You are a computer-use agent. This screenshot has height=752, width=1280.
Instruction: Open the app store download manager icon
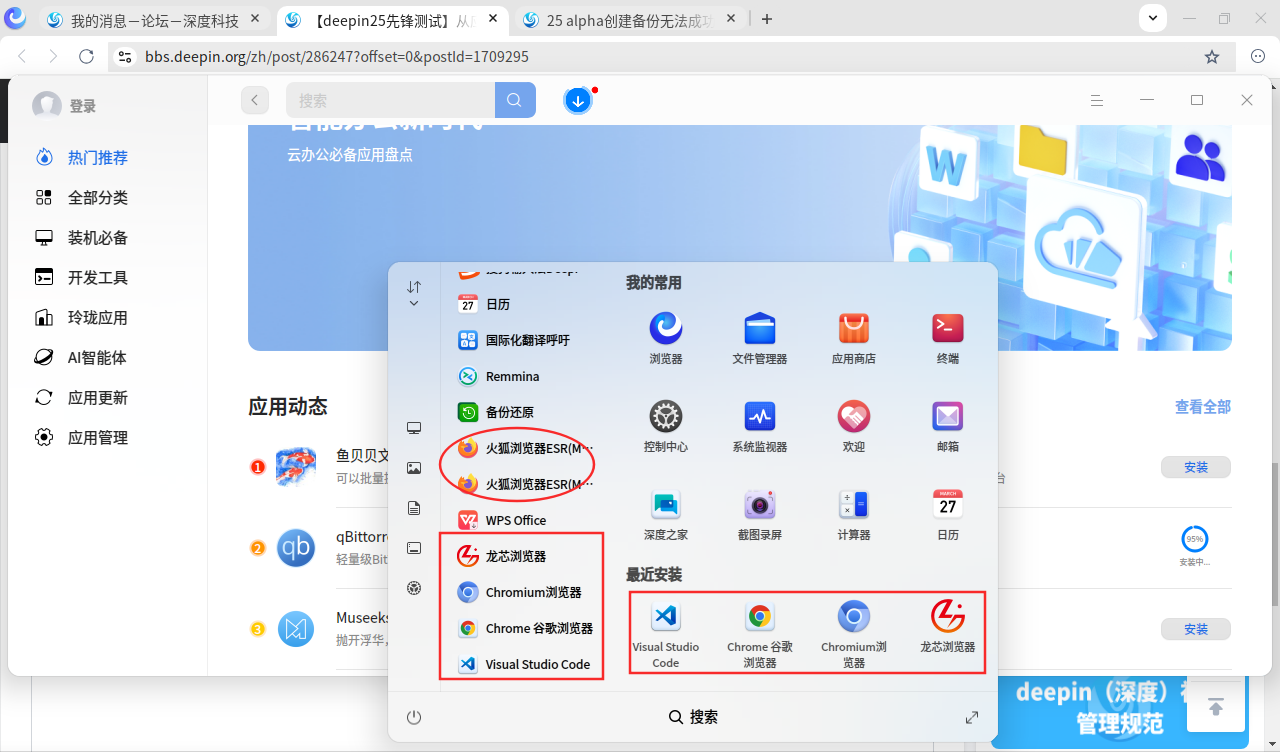pyautogui.click(x=578, y=100)
